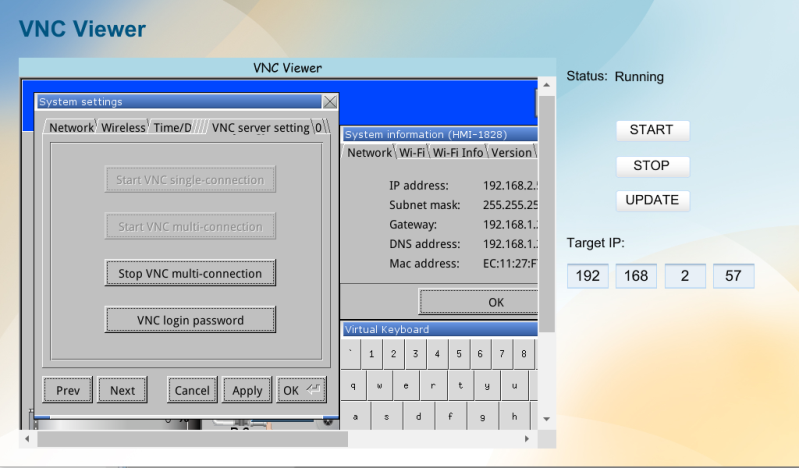This screenshot has height=468, width=799.
Task: Cancel the System settings dialog
Action: pos(192,391)
